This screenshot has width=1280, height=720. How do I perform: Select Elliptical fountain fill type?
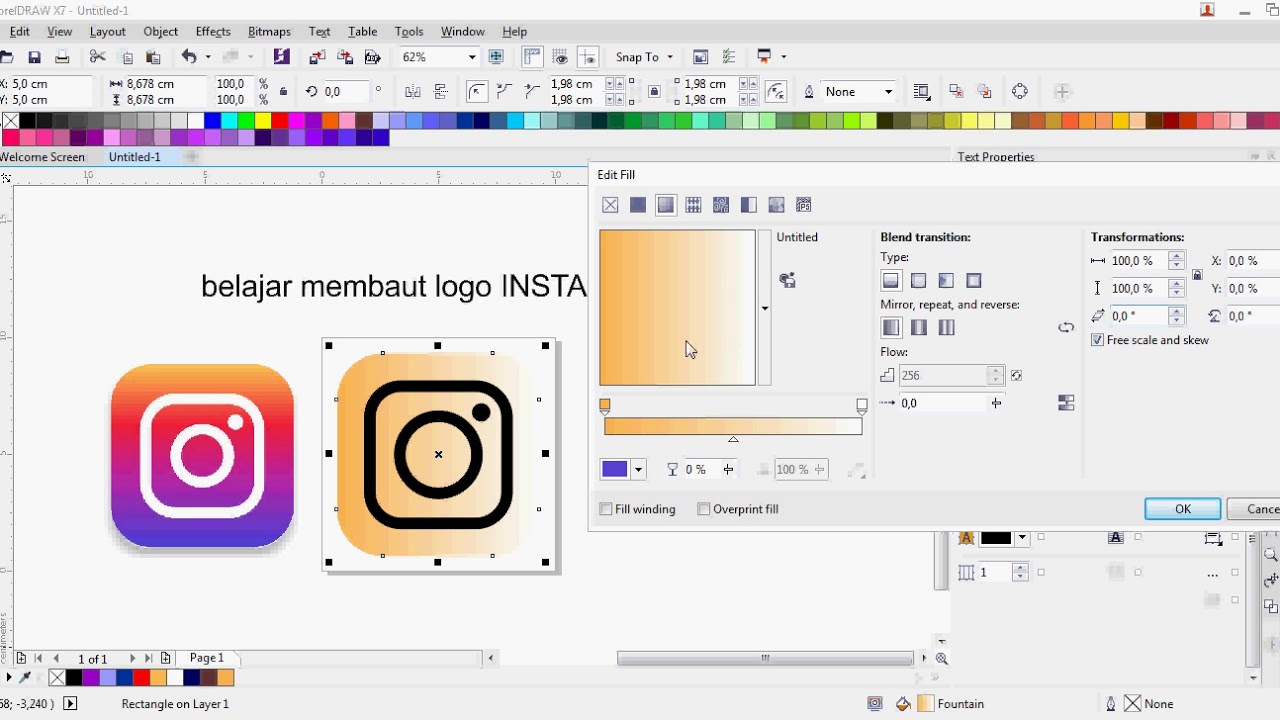click(x=919, y=281)
